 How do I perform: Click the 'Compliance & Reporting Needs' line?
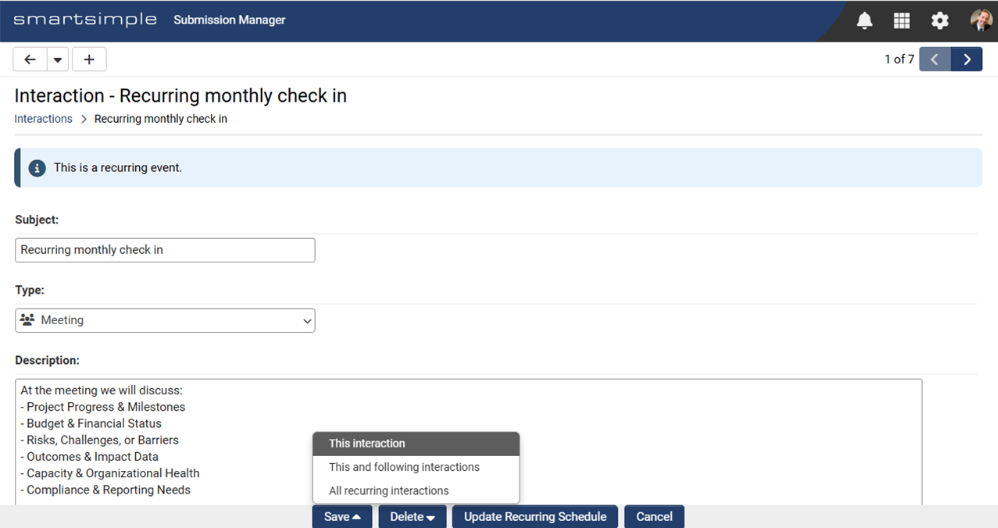(x=106, y=490)
